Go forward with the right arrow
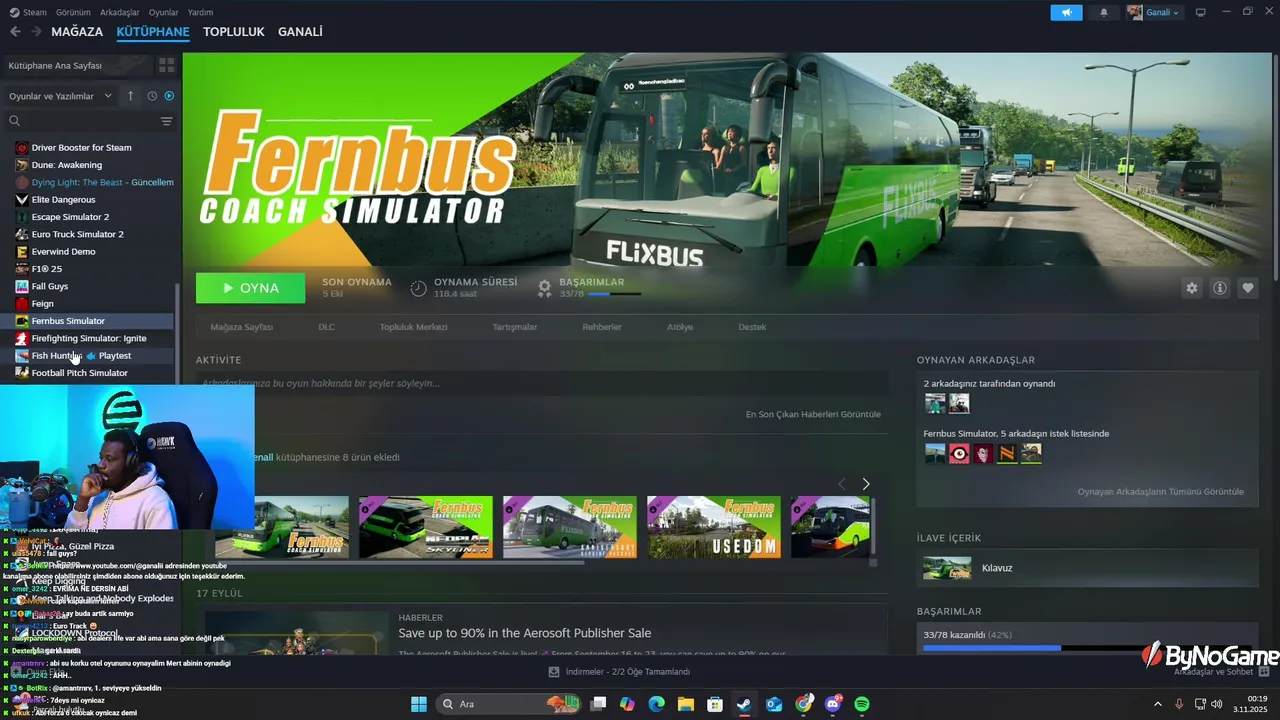Screen dimensions: 1280x720 [x=36, y=32]
